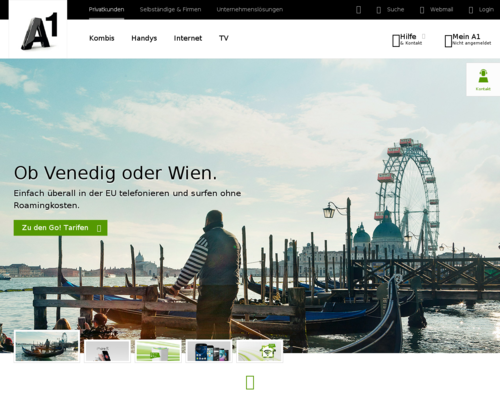Screen dimensions: 500x400
Task: Switch to Selbständige & Firmen tab
Action: coord(170,10)
